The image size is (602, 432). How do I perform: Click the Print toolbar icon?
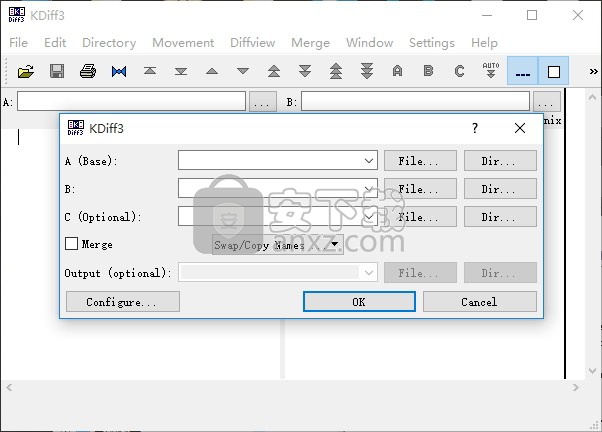tap(88, 71)
